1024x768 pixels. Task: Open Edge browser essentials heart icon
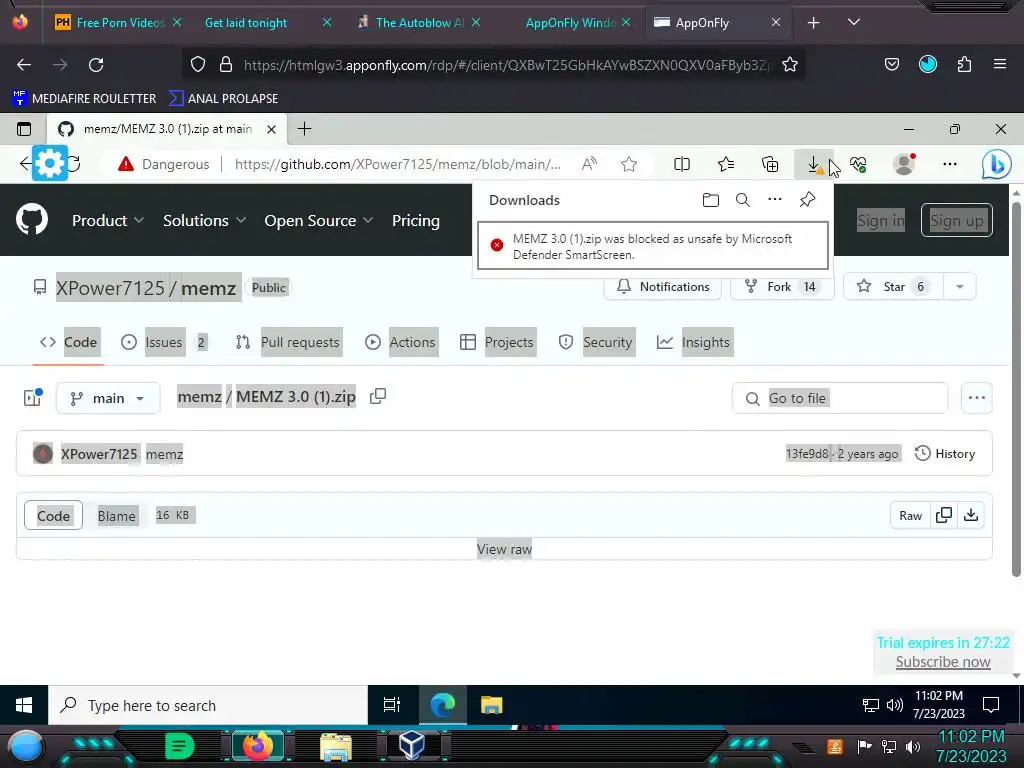click(x=858, y=165)
